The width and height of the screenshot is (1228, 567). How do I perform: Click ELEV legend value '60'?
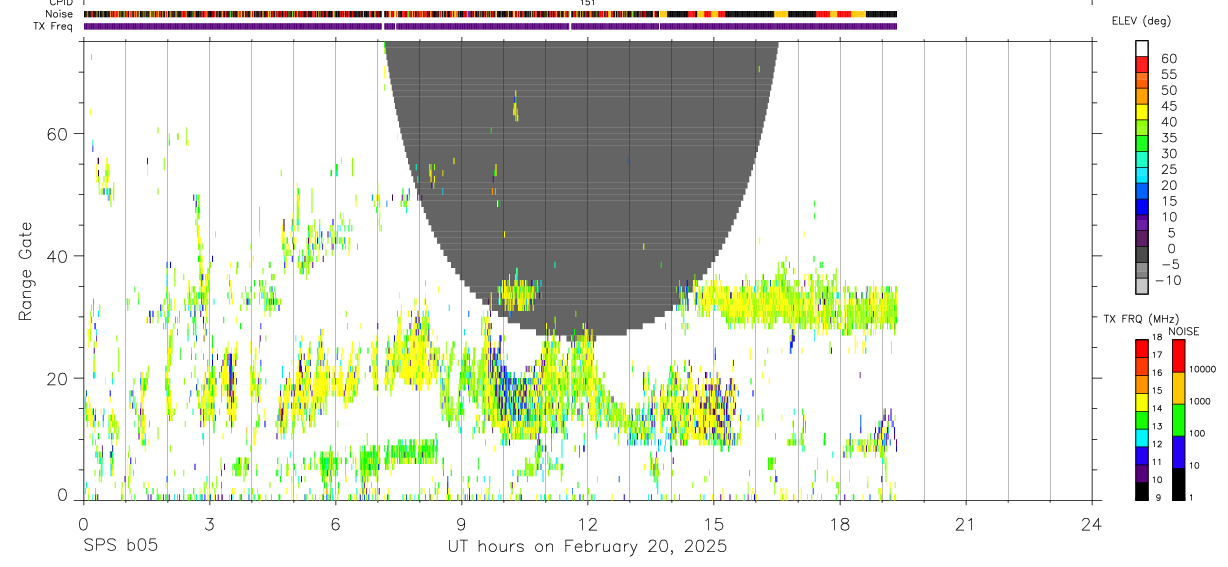[1168, 59]
